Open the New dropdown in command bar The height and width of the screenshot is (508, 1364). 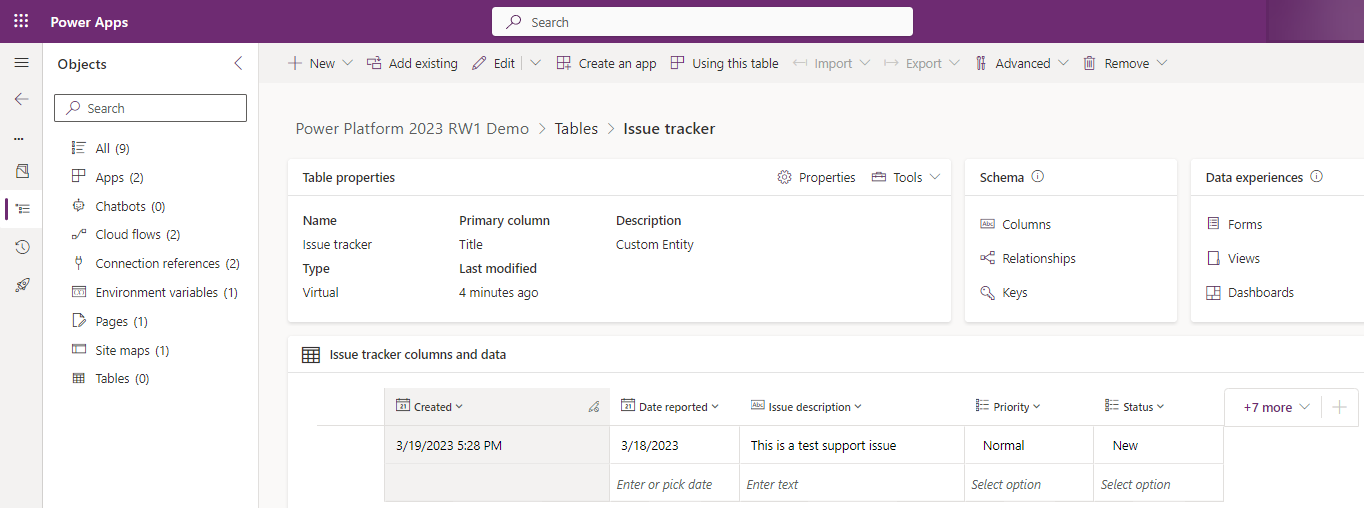[x=320, y=63]
